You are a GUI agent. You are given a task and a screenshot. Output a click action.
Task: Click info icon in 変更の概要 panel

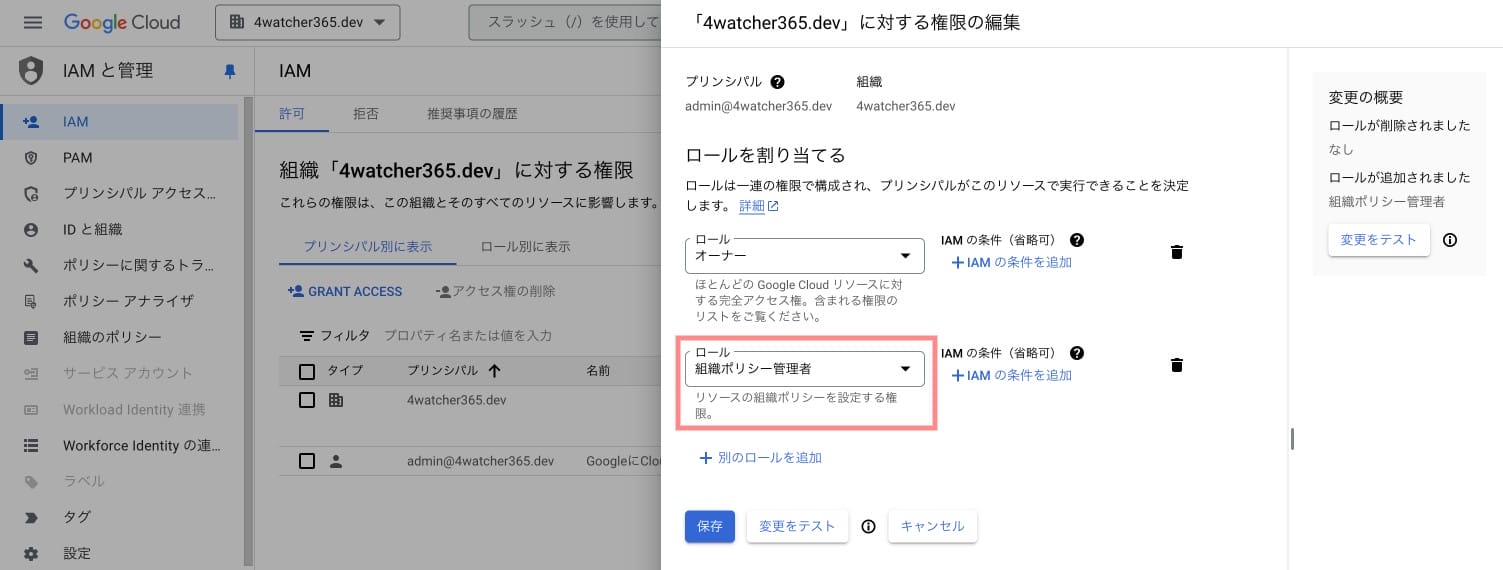pos(1450,240)
